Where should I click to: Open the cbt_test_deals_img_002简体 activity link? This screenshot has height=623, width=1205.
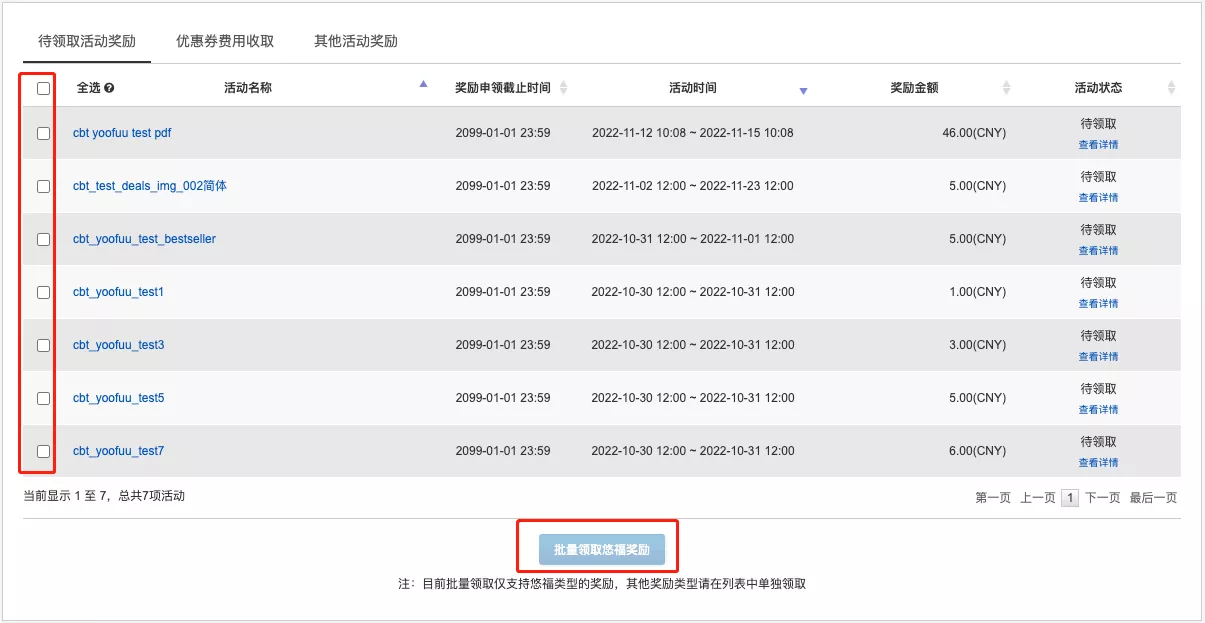pyautogui.click(x=149, y=186)
